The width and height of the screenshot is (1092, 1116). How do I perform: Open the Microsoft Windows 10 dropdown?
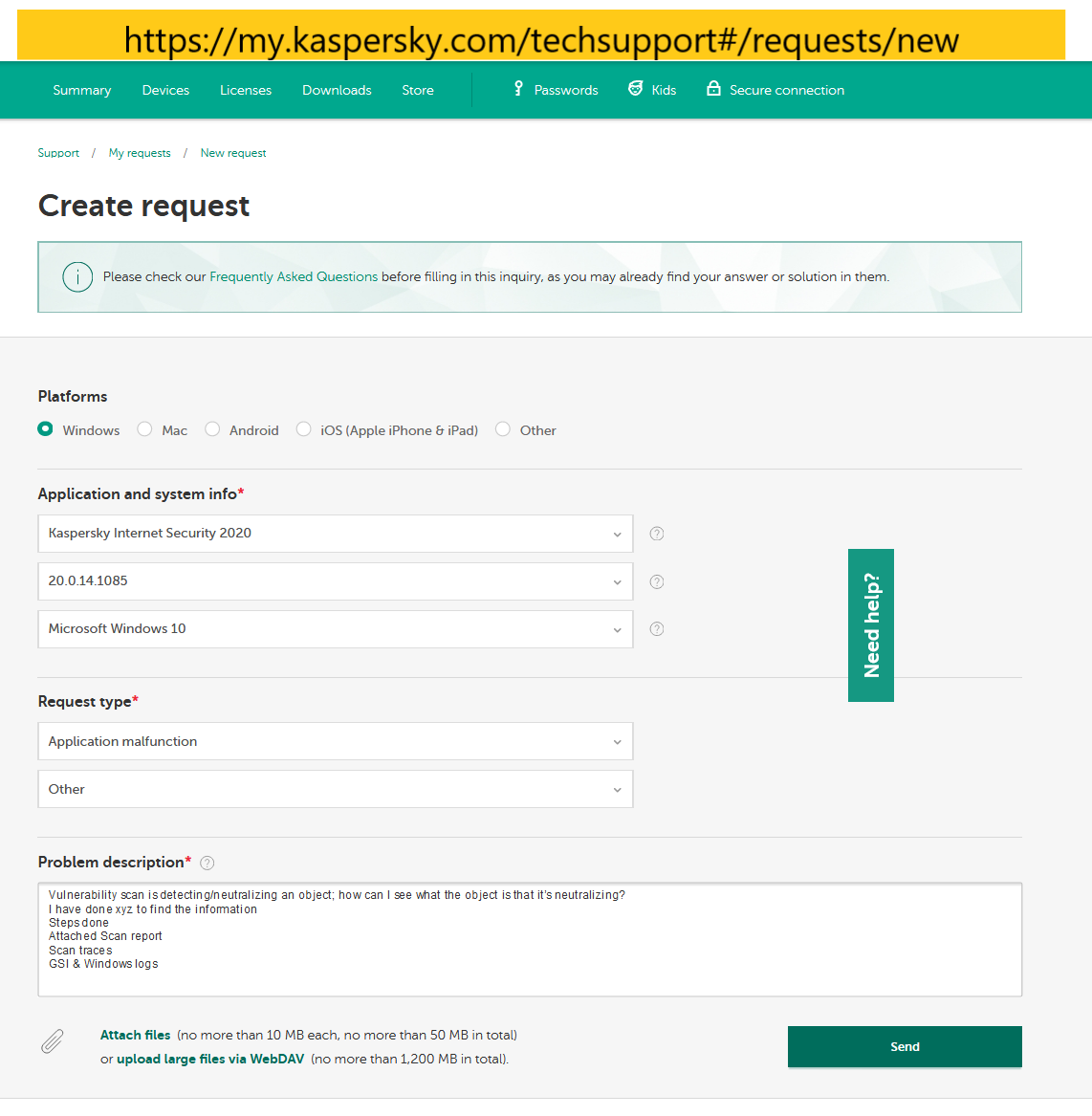[x=336, y=629]
